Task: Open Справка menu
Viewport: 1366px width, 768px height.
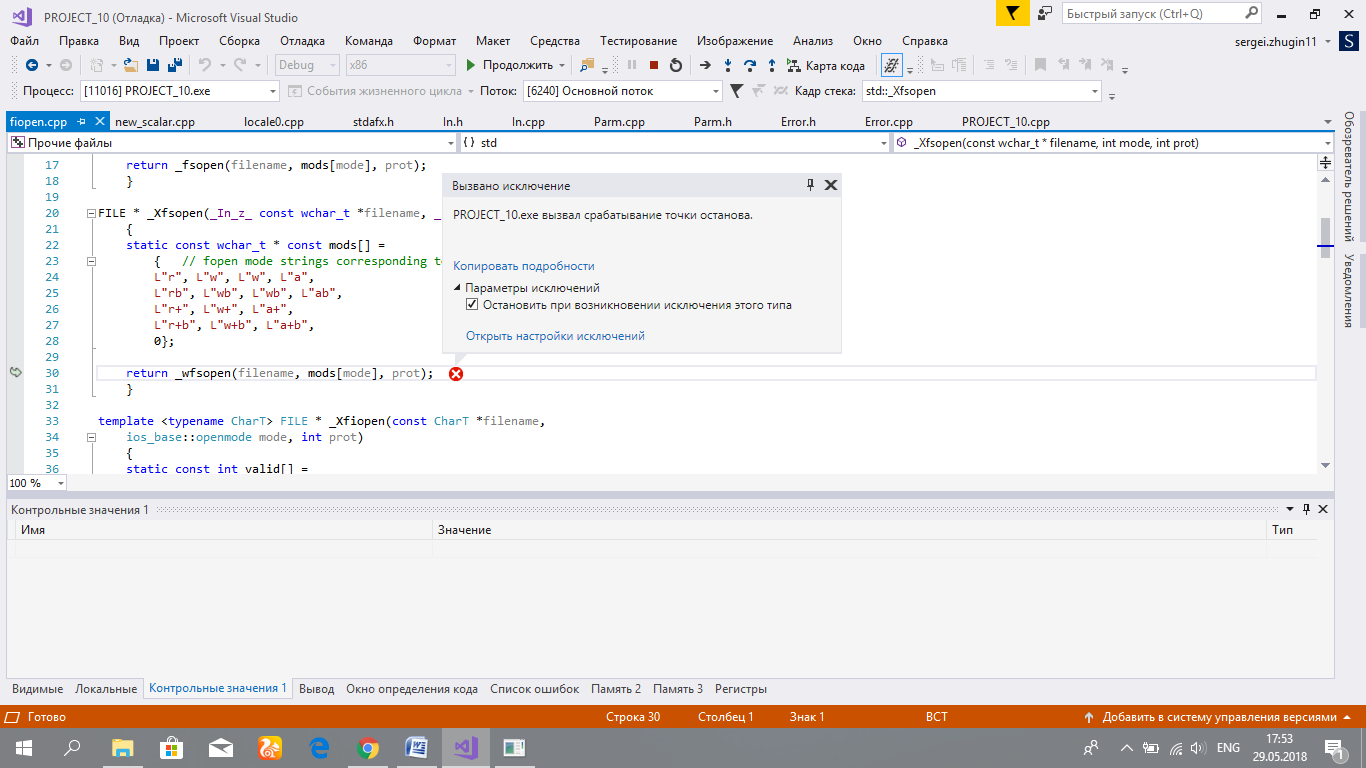Action: pos(925,41)
